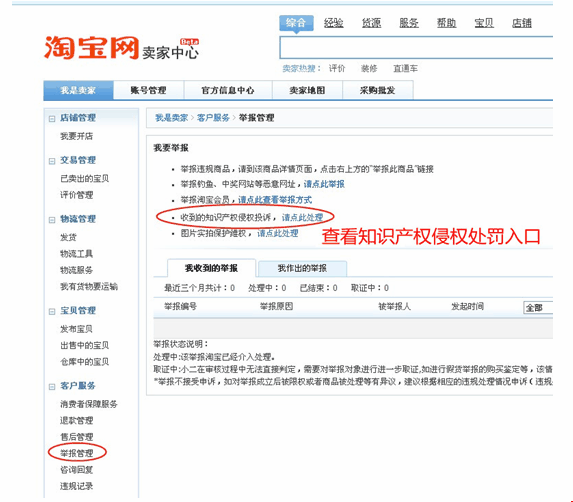This screenshot has height=502, width=573.
Task: Click 请点此处理 for 知识产权侵权投诉
Action: tap(302, 218)
